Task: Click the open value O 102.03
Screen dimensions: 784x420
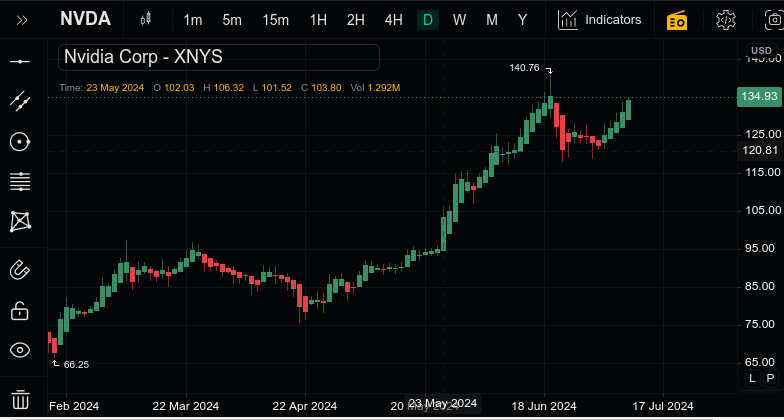Action: click(174, 88)
